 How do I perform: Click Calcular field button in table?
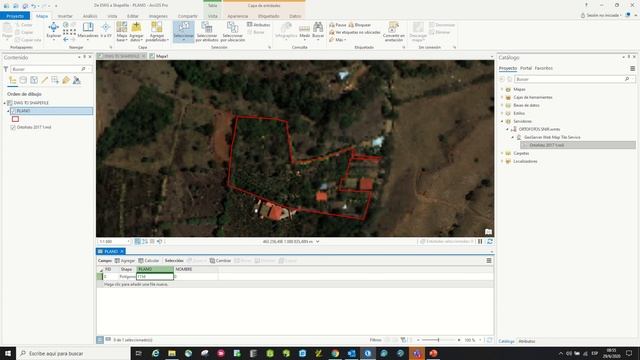click(149, 260)
